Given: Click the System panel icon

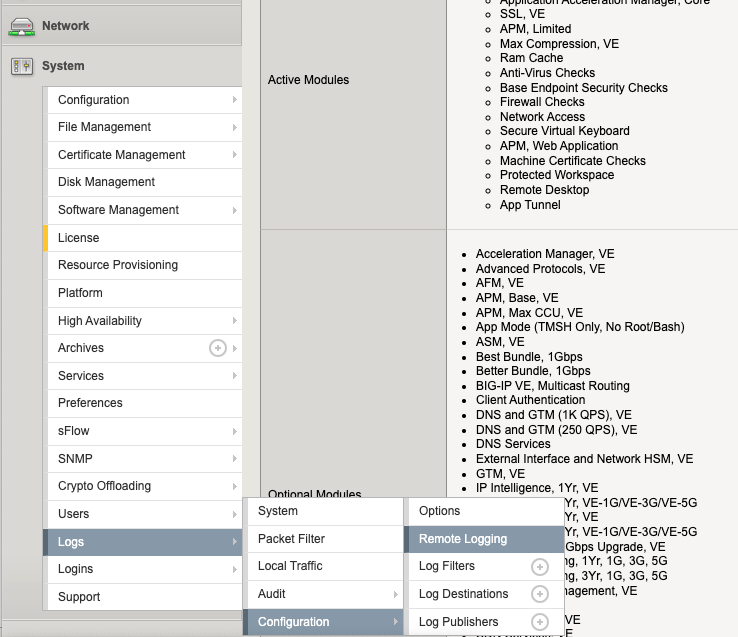Looking at the screenshot, I should click(x=22, y=66).
